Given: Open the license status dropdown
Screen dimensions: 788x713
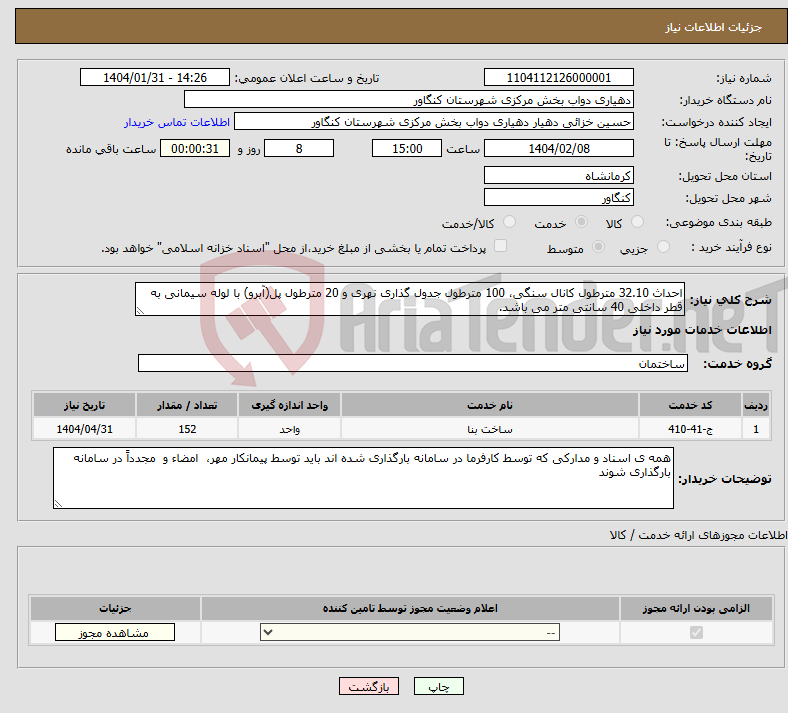Looking at the screenshot, I should pos(410,632).
